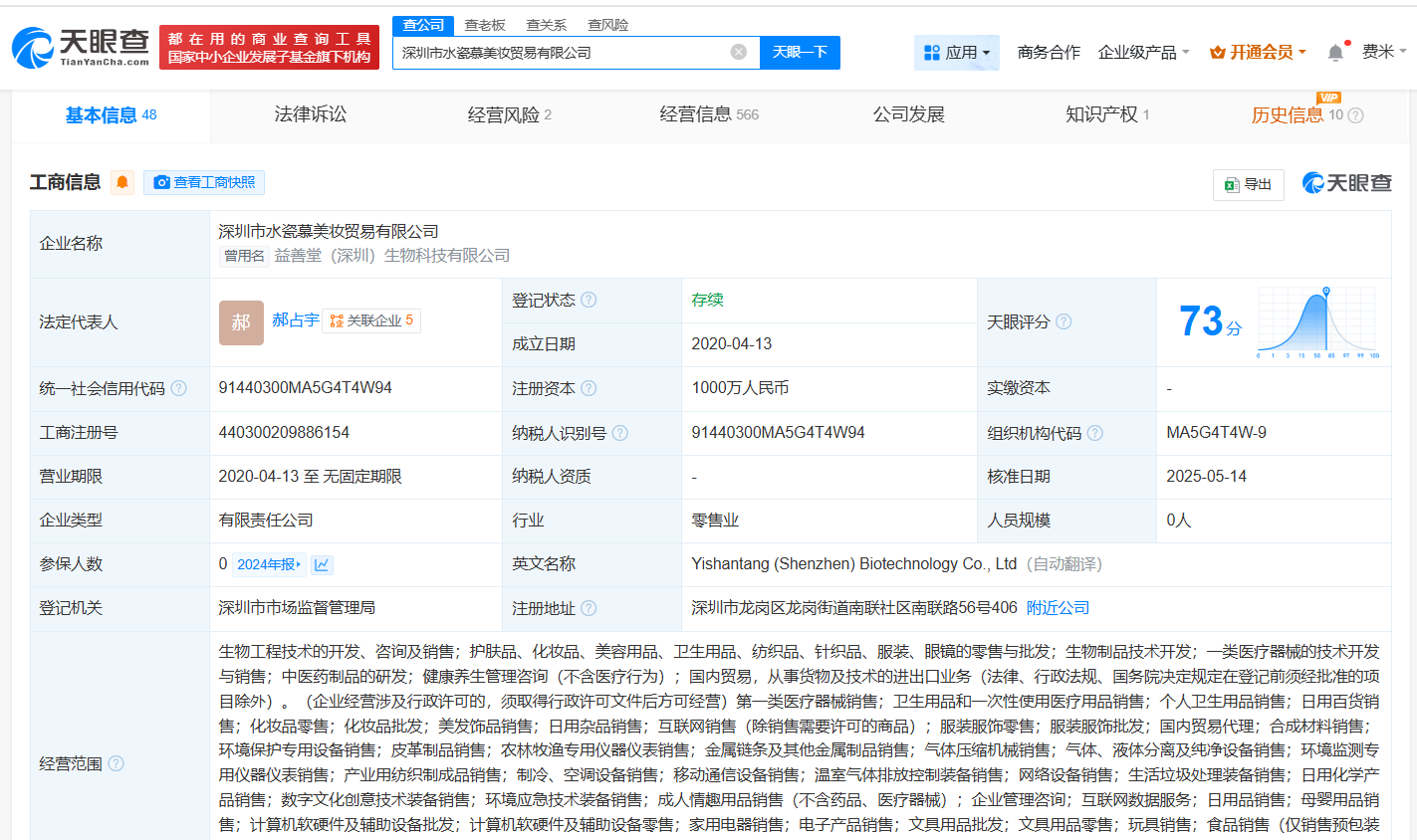The image size is (1417, 840).
Task: Open legal representative 郝占宇 link
Action: pos(296,320)
